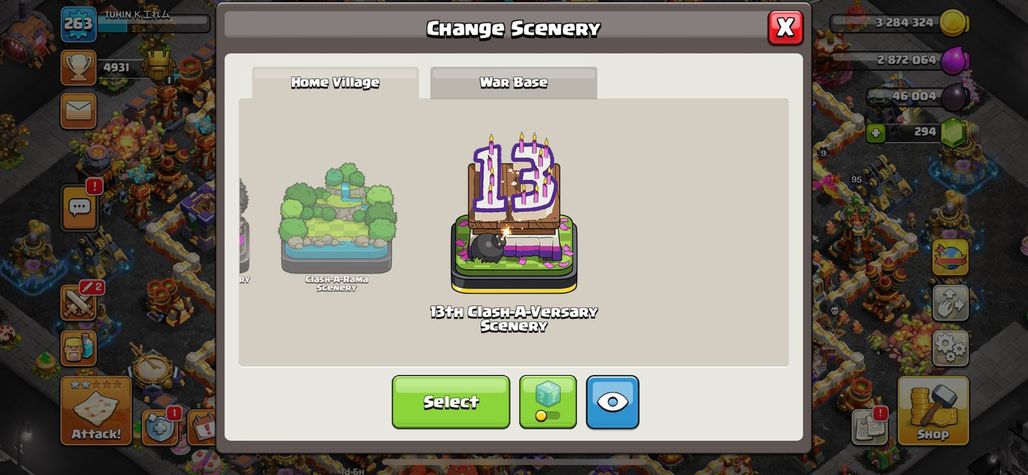Image resolution: width=1028 pixels, height=475 pixels.
Task: Open the settings gears icon
Action: click(x=950, y=348)
